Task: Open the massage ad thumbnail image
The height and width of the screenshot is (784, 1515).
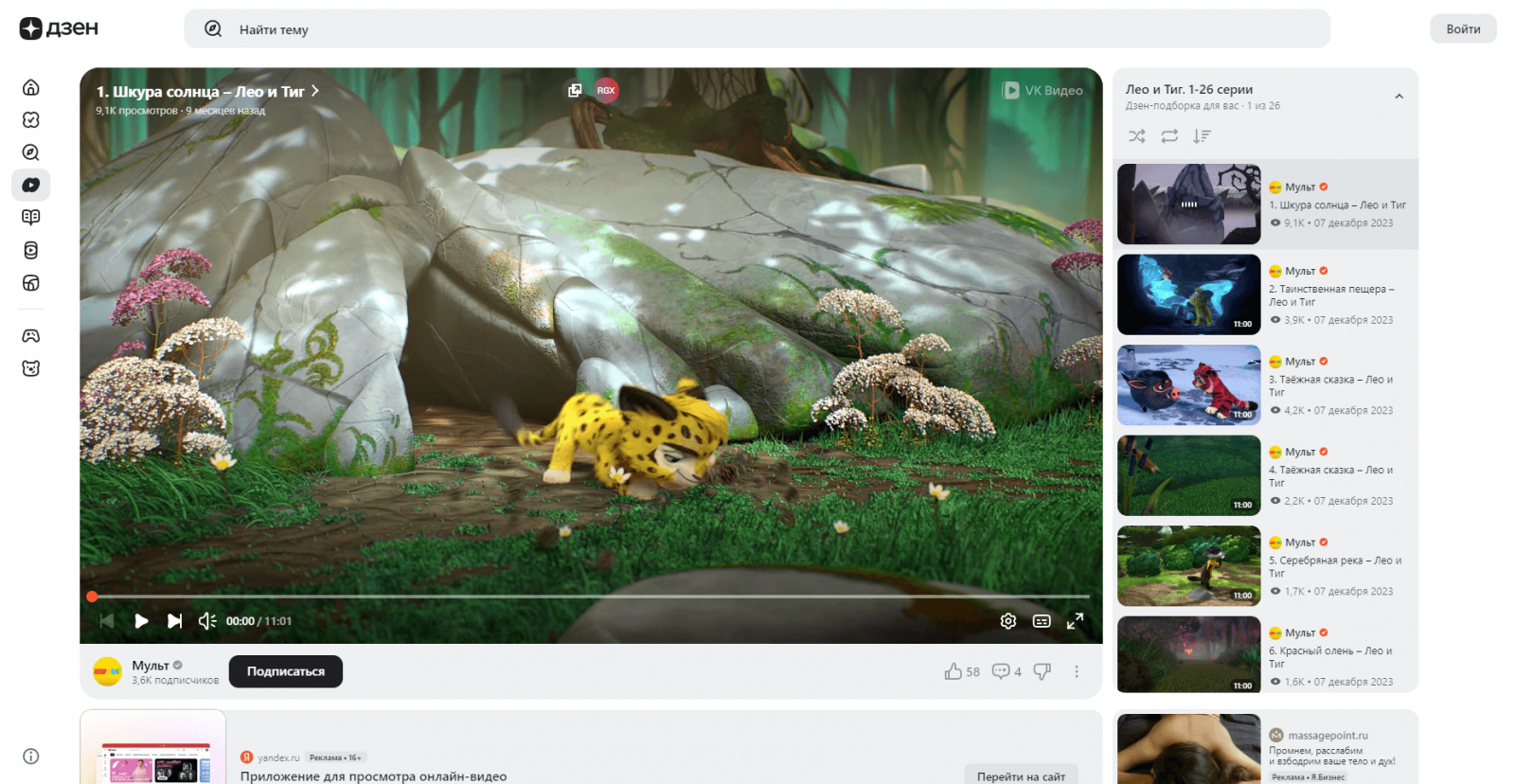Action: [1189, 749]
